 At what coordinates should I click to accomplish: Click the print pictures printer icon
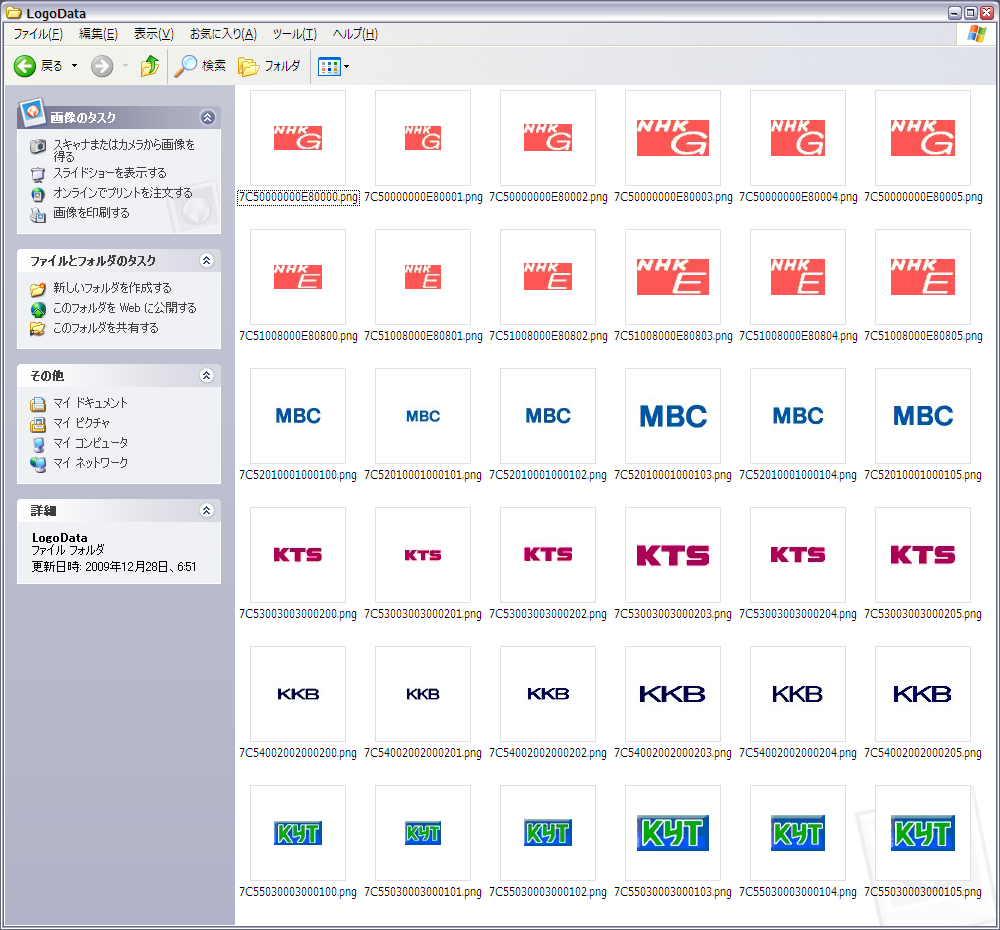38,213
